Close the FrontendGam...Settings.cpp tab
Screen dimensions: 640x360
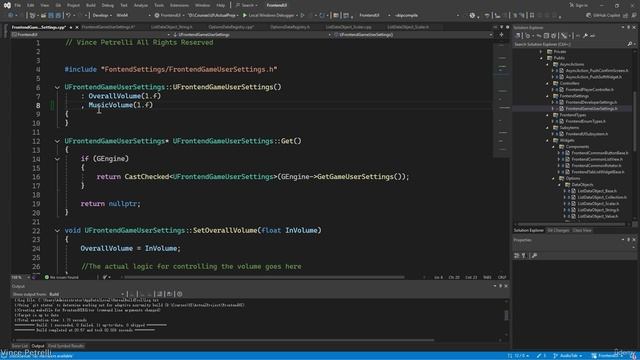tap(77, 27)
